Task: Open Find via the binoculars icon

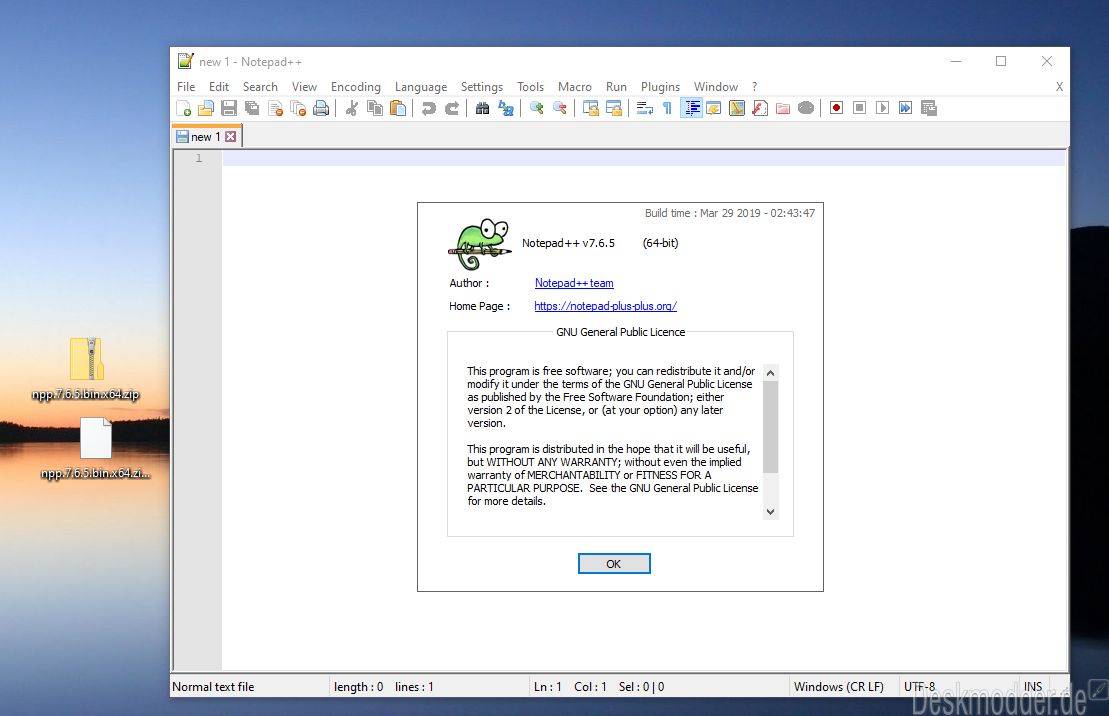Action: pos(482,108)
